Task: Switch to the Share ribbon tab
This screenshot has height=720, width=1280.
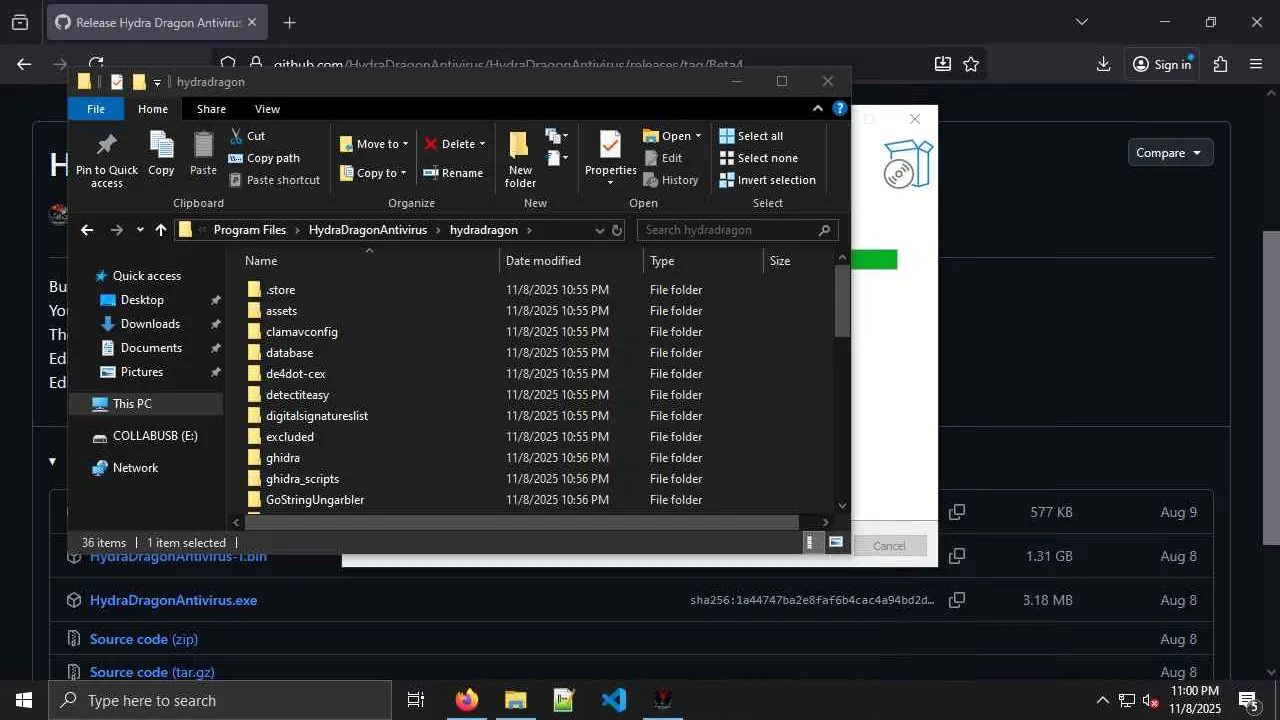Action: coord(211,109)
